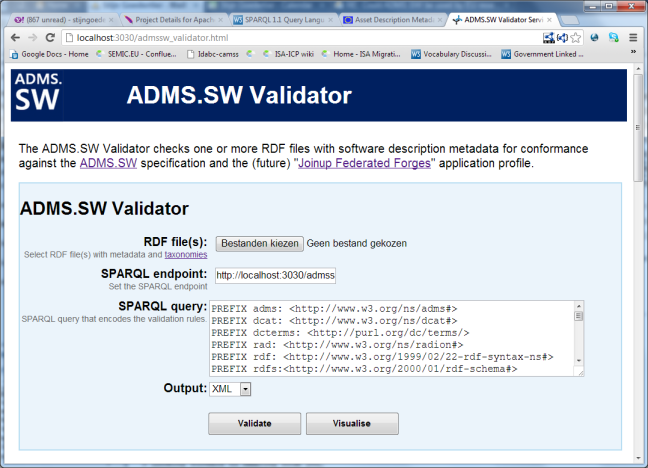This screenshot has height=468, width=648.
Task: Open the Google Docs - Home bookmark
Action: [50, 54]
